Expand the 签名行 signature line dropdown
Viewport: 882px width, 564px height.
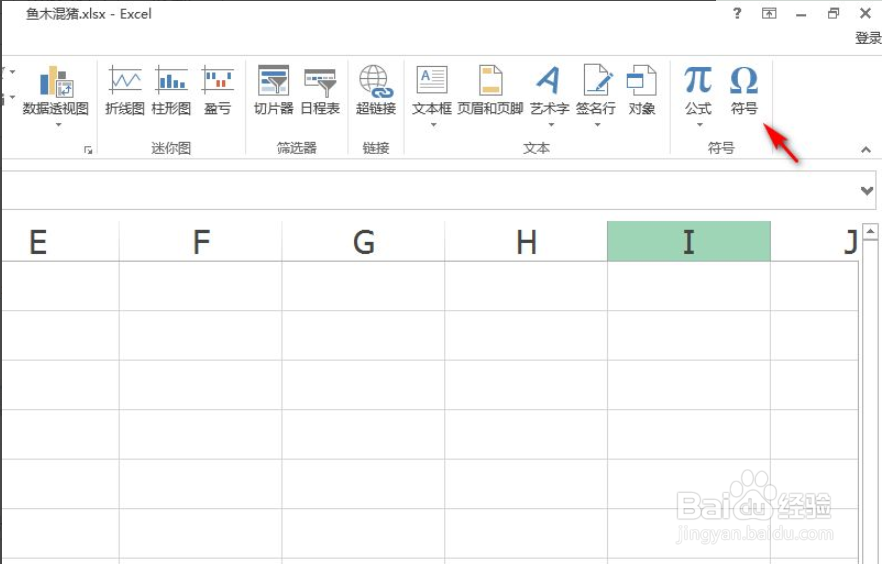(x=596, y=125)
